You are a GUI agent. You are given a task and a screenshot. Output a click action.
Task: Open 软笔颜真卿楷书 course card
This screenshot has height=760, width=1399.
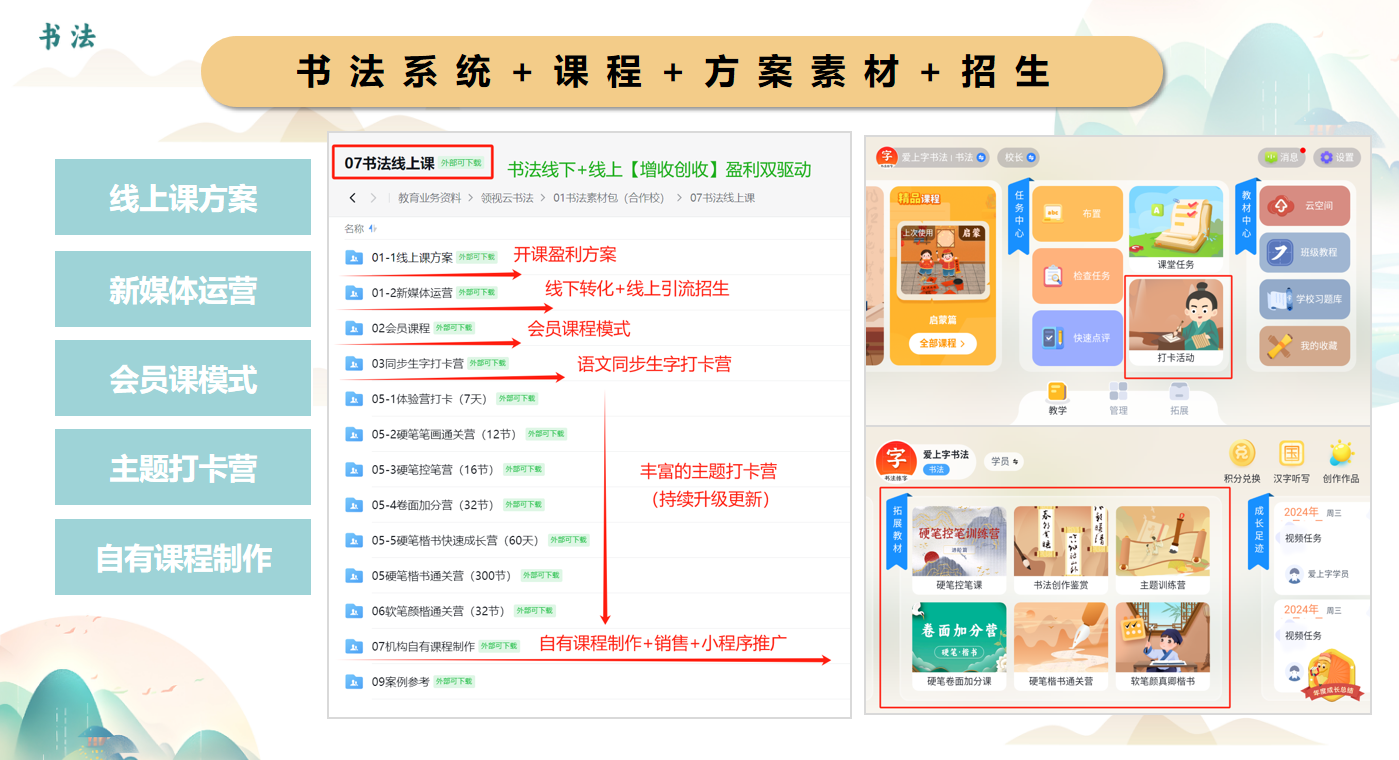[x=1162, y=645]
